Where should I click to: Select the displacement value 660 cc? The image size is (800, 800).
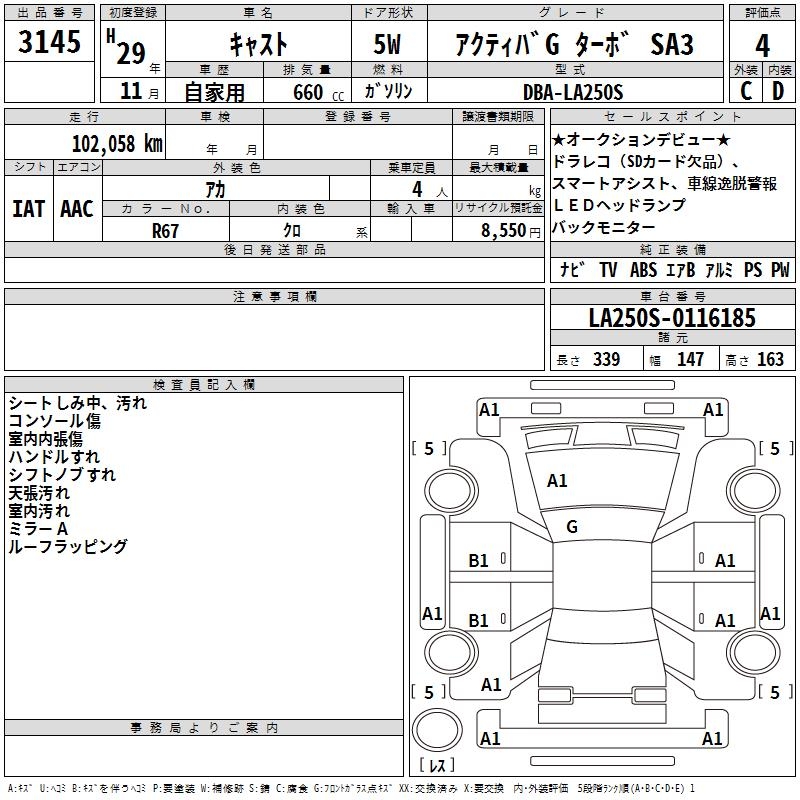(x=318, y=92)
